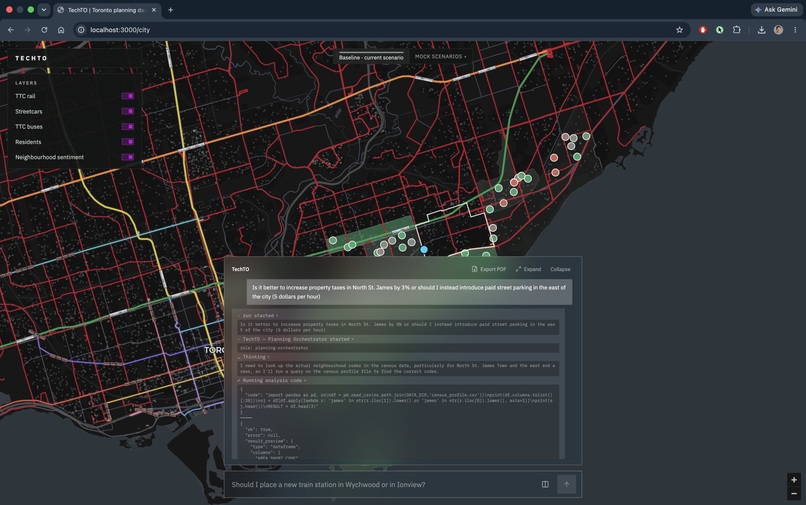Collapse the 'run started' log section
806x505 pixels.
[x=259, y=316]
